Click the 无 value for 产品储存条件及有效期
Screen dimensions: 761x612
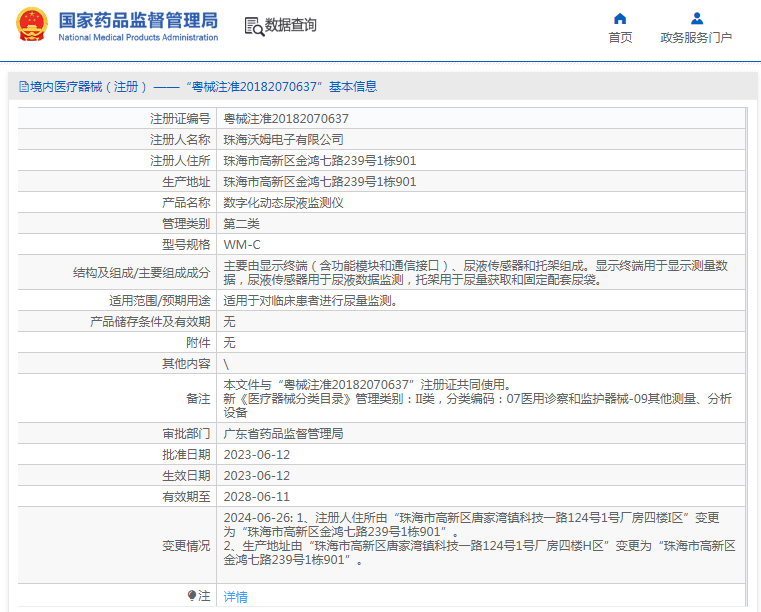(229, 322)
